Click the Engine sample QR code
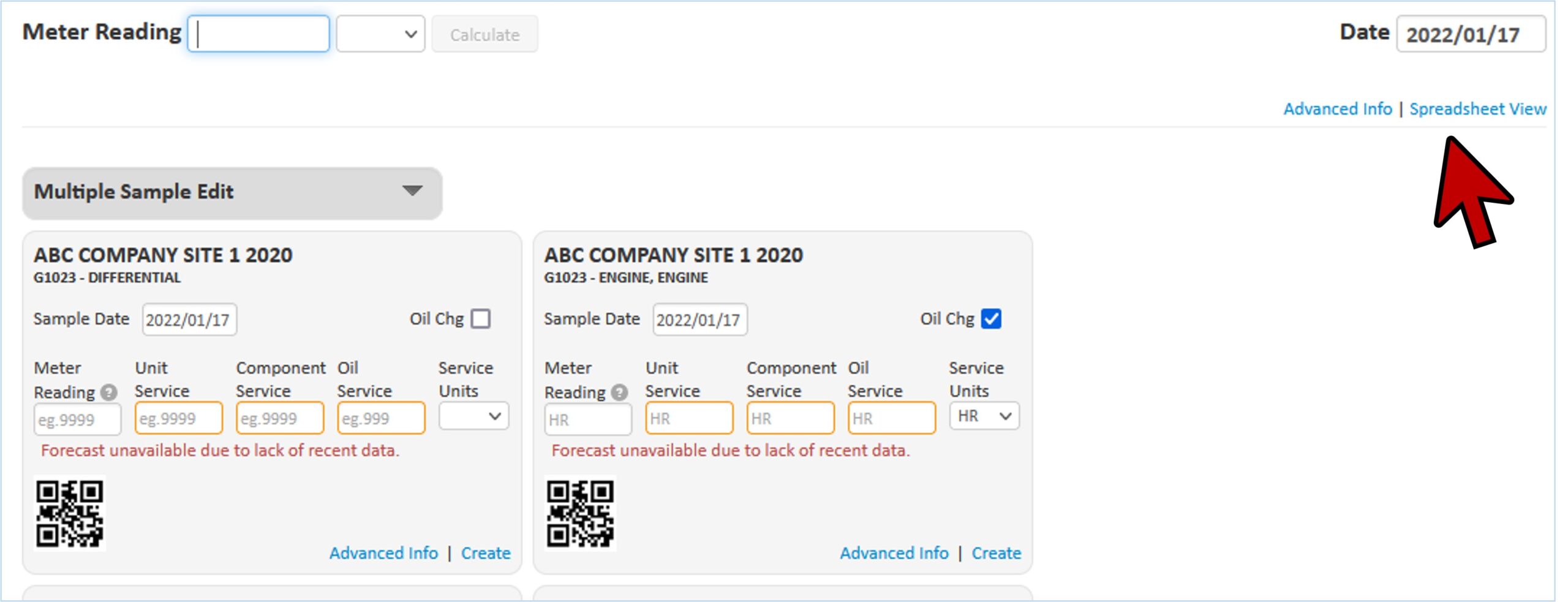The width and height of the screenshot is (1568, 602). (x=580, y=513)
